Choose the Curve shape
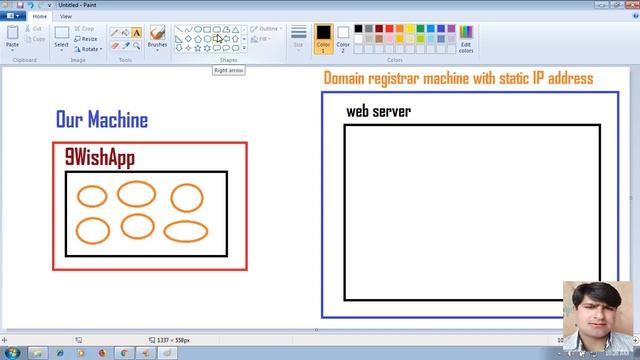 188,29
